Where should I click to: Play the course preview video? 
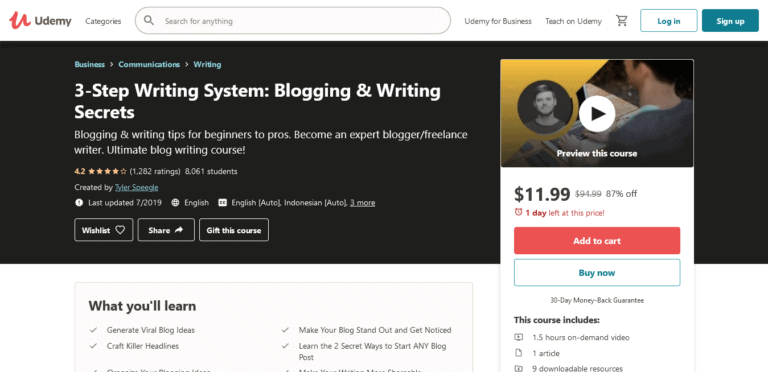click(x=597, y=114)
